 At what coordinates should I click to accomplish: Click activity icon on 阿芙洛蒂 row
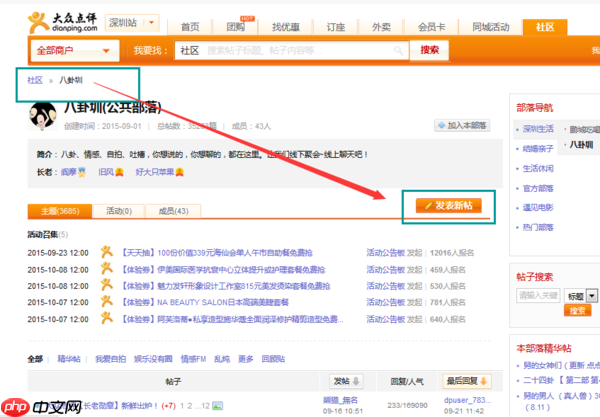[x=106, y=318]
